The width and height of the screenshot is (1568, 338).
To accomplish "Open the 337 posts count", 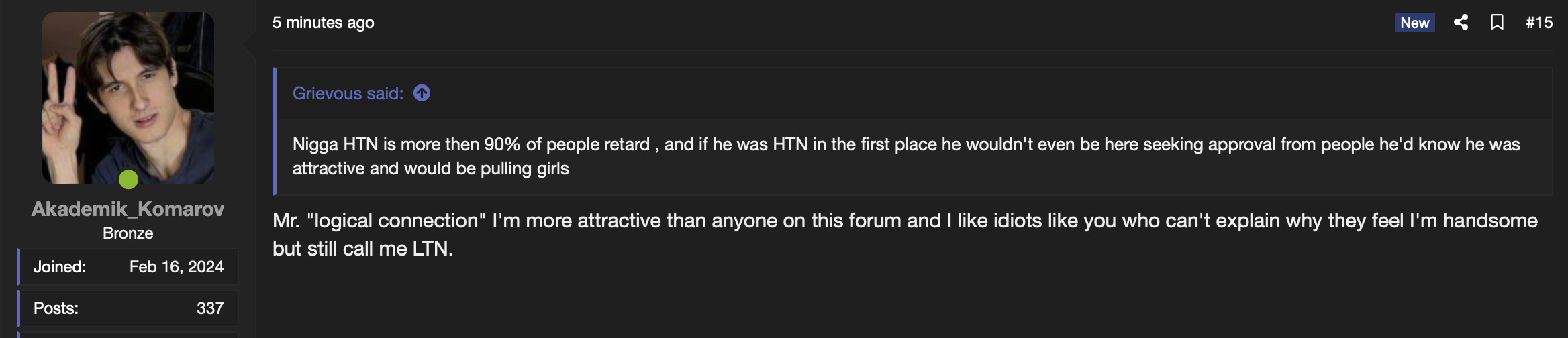I will (x=209, y=308).
